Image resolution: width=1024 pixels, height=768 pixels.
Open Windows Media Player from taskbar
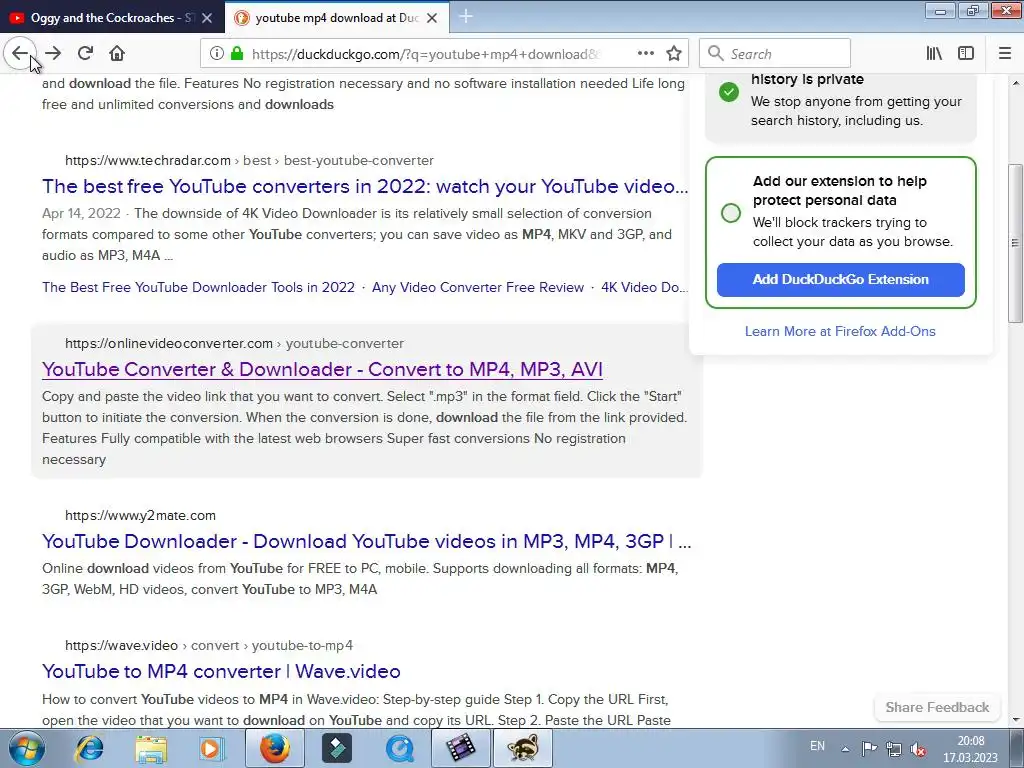210,748
